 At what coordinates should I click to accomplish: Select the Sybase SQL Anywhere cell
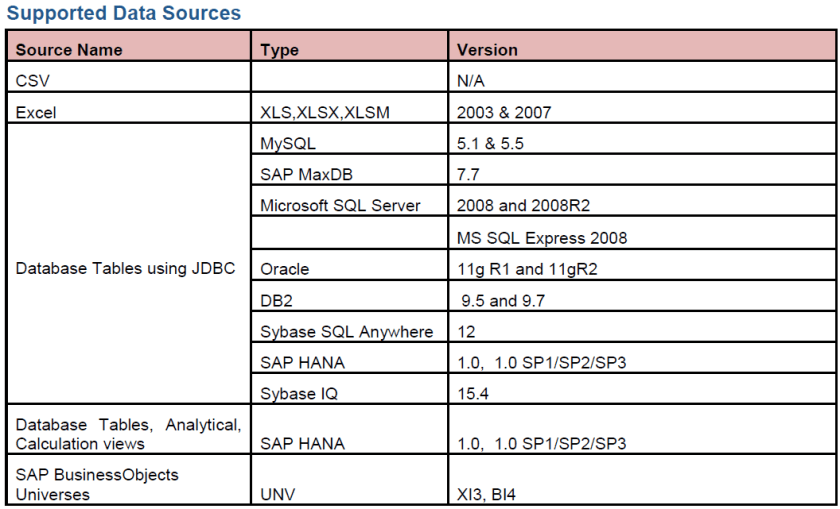(347, 331)
